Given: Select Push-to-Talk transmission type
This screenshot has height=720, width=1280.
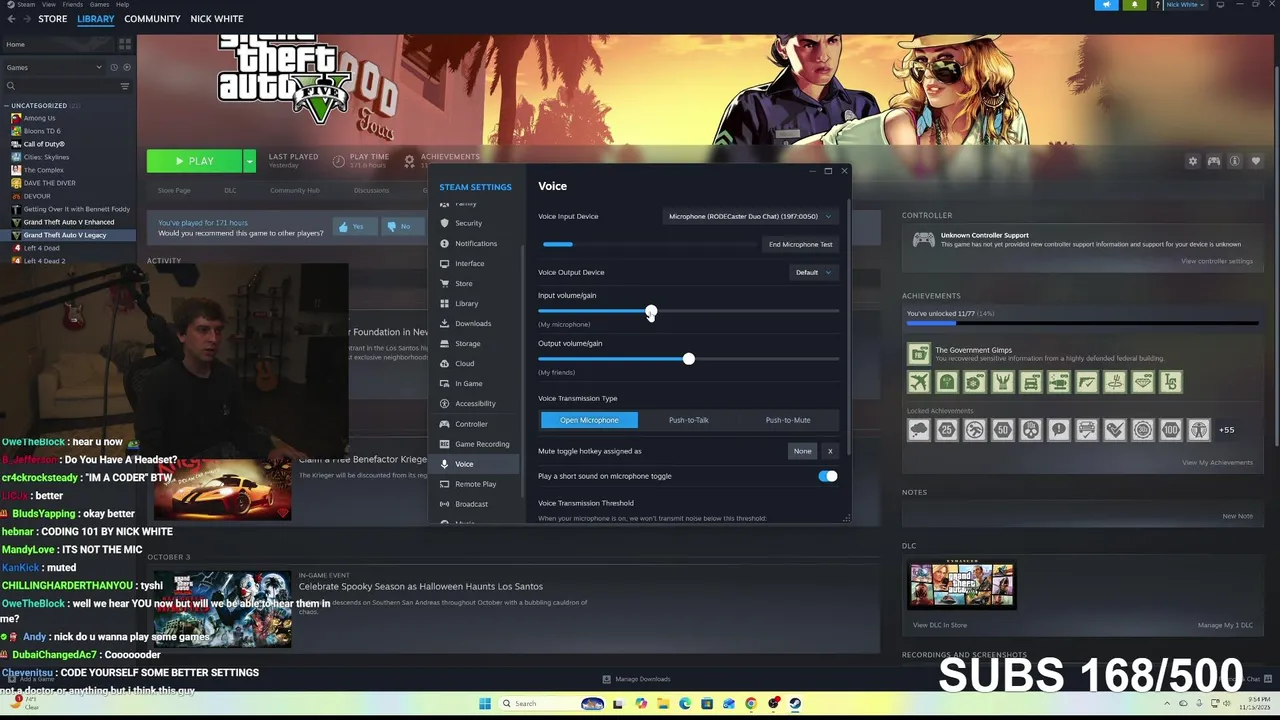Looking at the screenshot, I should pos(688,420).
